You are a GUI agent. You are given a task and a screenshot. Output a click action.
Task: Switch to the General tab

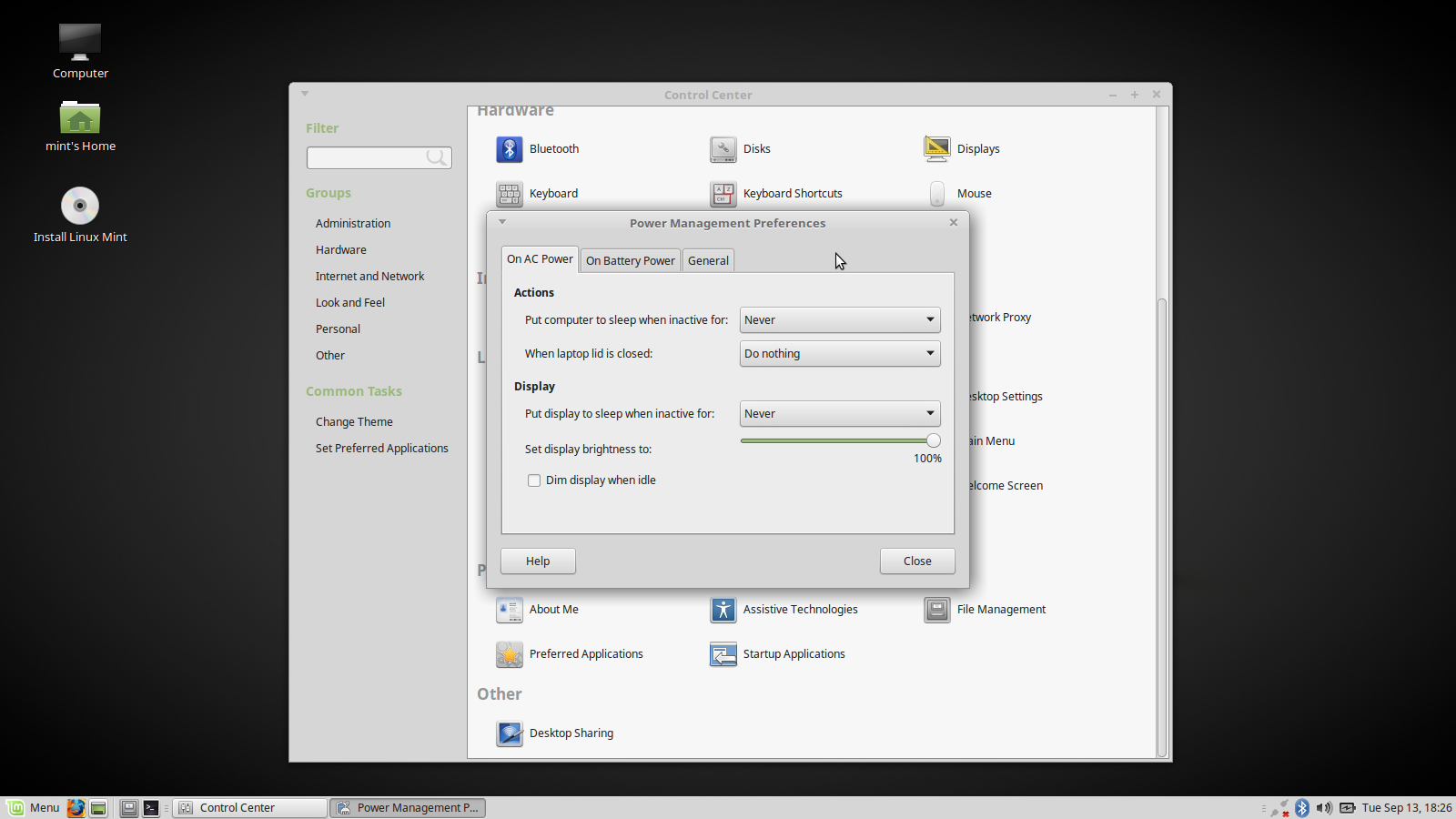click(708, 261)
